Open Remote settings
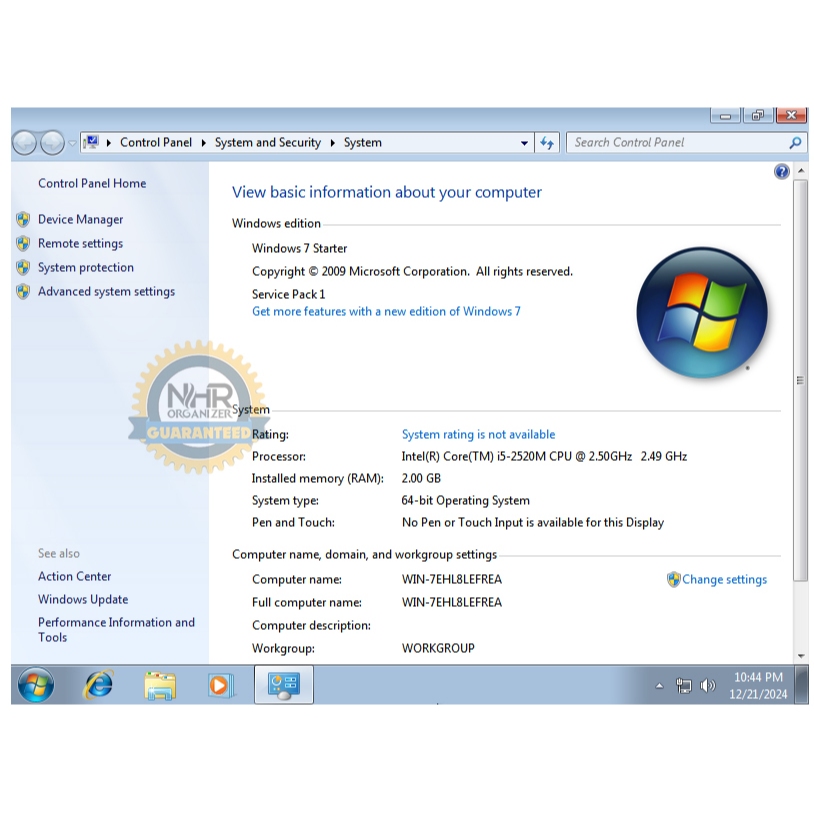 [x=80, y=243]
